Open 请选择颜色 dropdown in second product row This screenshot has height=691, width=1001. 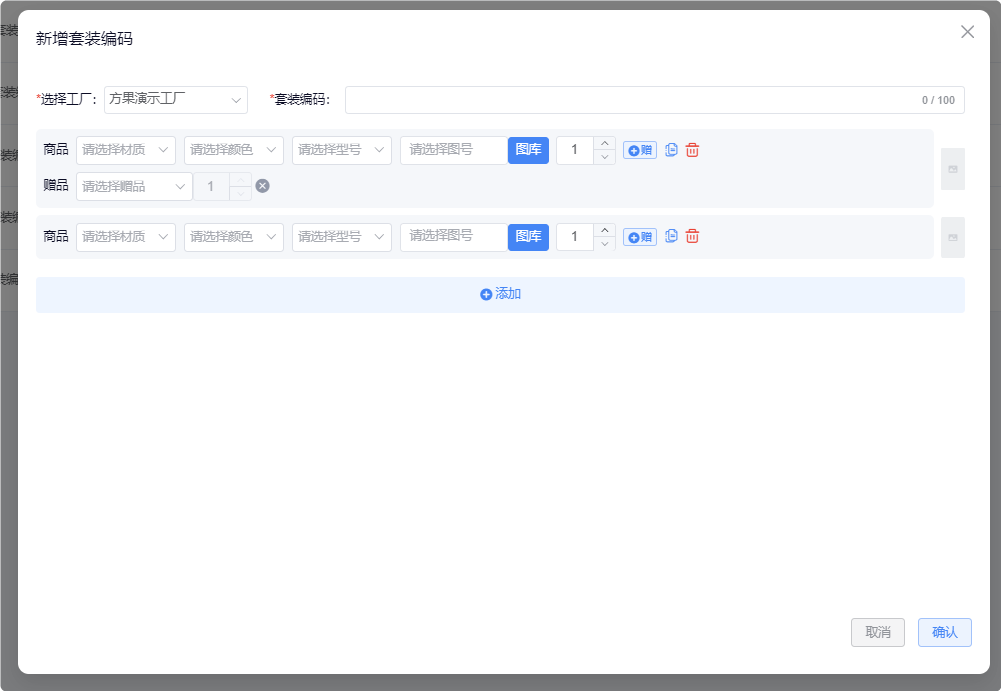click(234, 237)
